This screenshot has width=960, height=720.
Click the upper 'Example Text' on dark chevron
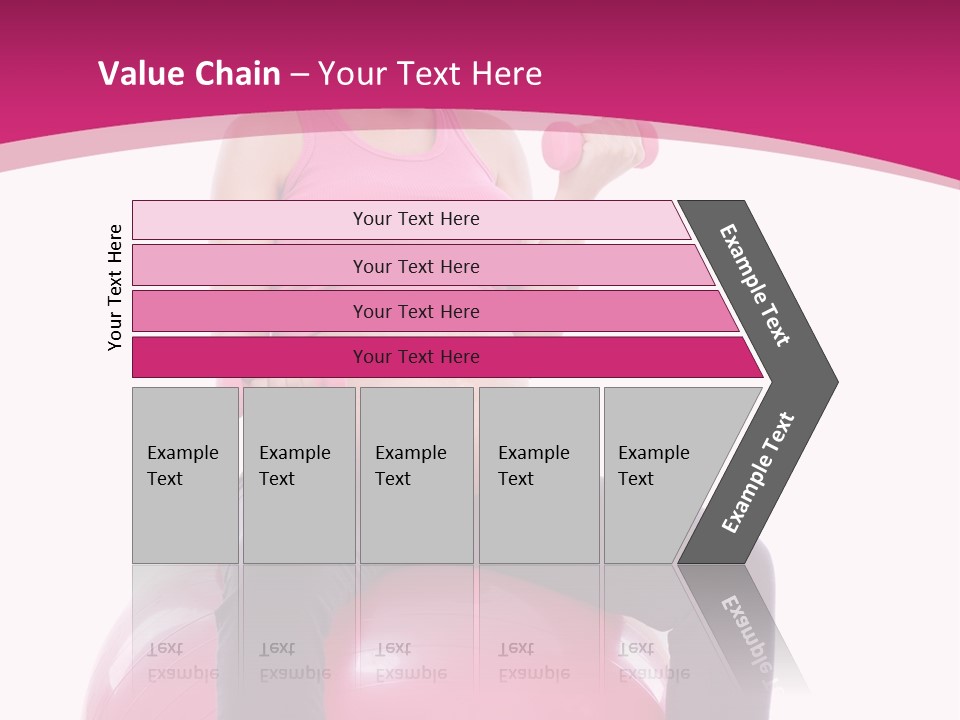pos(754,285)
